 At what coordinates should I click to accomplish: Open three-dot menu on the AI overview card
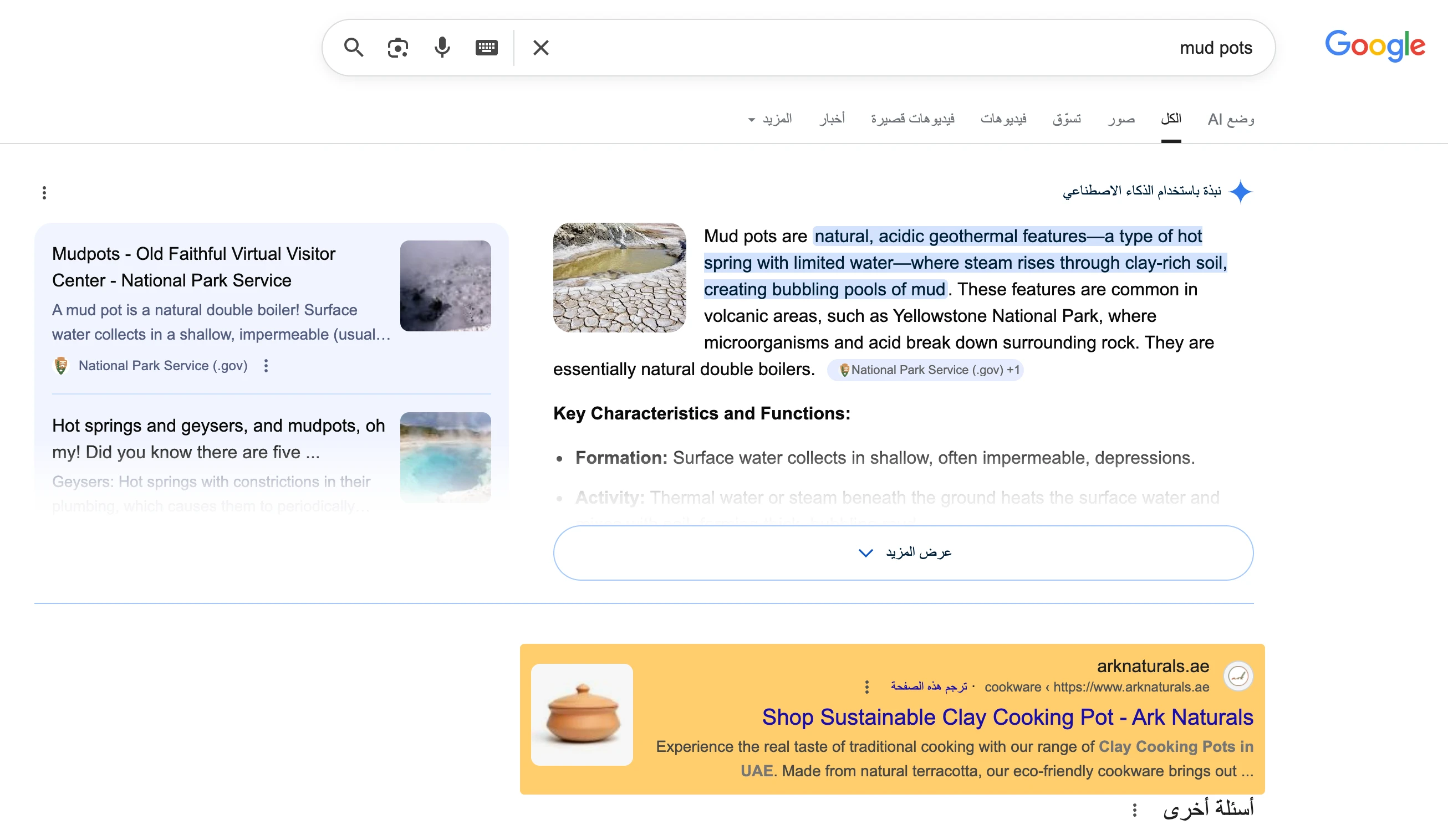45,192
